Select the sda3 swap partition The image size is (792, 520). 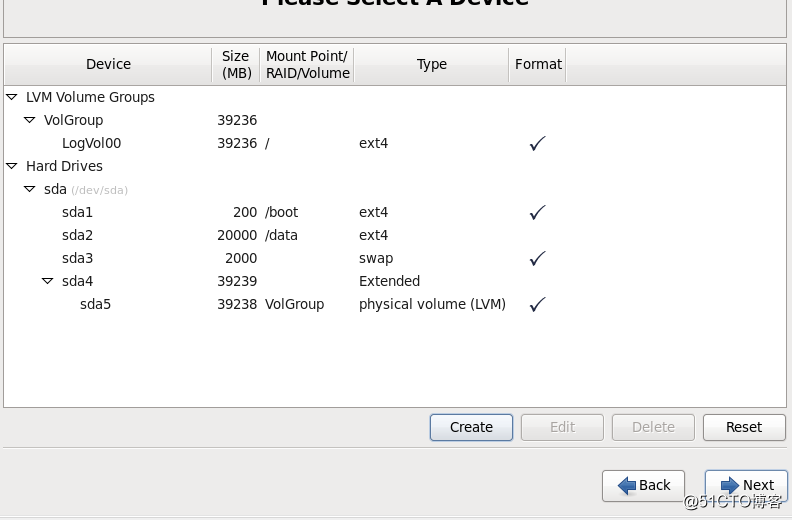click(x=395, y=258)
